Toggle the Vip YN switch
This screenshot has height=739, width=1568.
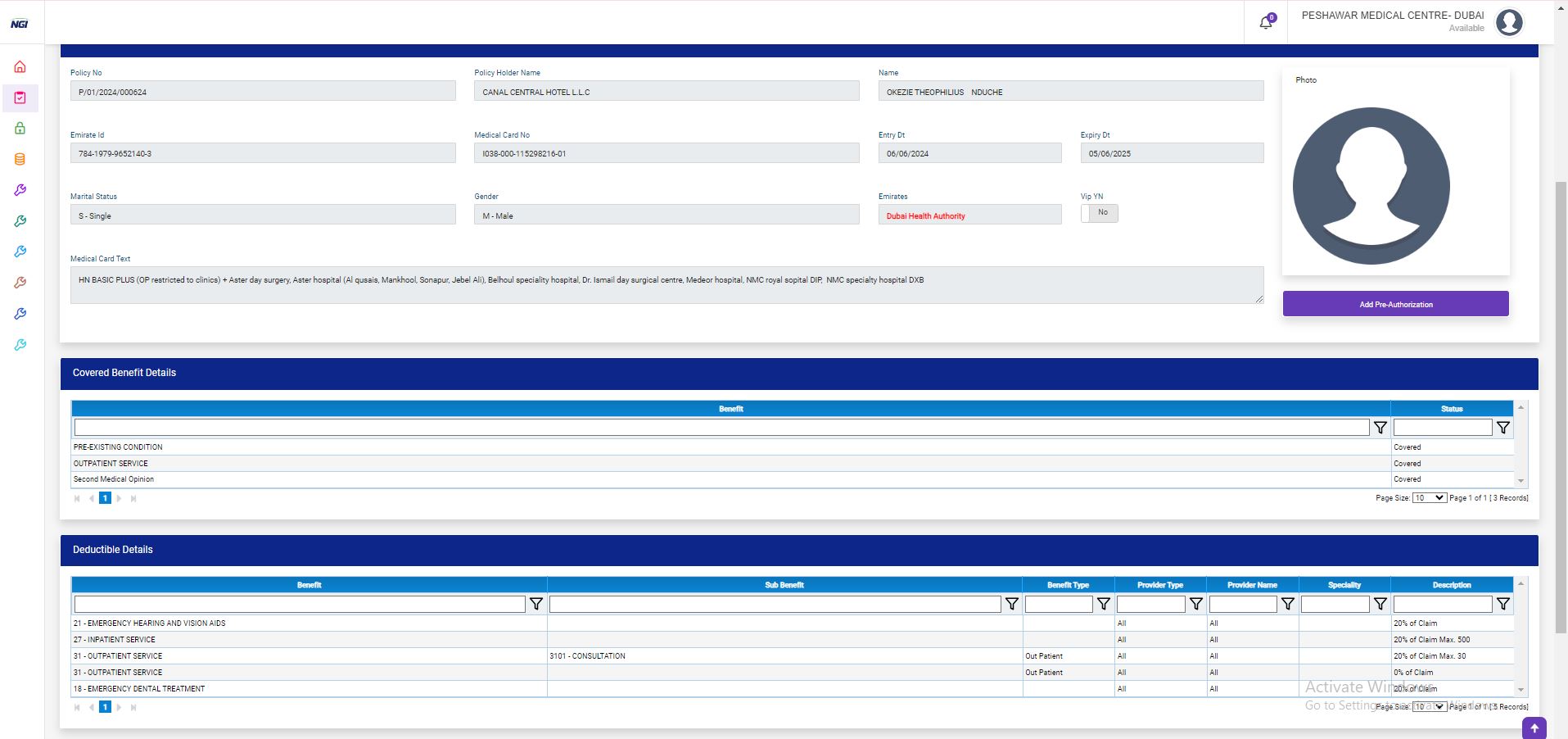[1099, 213]
